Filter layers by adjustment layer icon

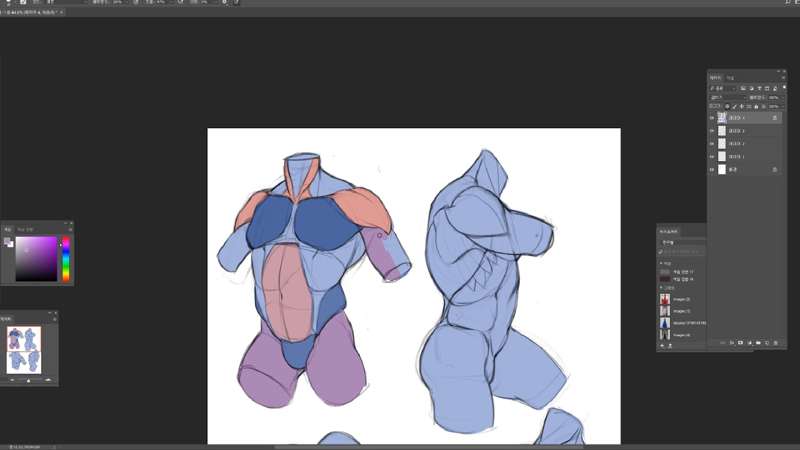751,88
